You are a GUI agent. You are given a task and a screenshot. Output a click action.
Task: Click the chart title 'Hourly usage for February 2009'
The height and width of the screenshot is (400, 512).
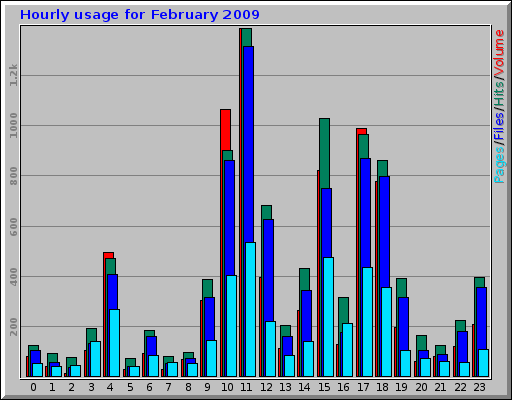[x=140, y=15]
